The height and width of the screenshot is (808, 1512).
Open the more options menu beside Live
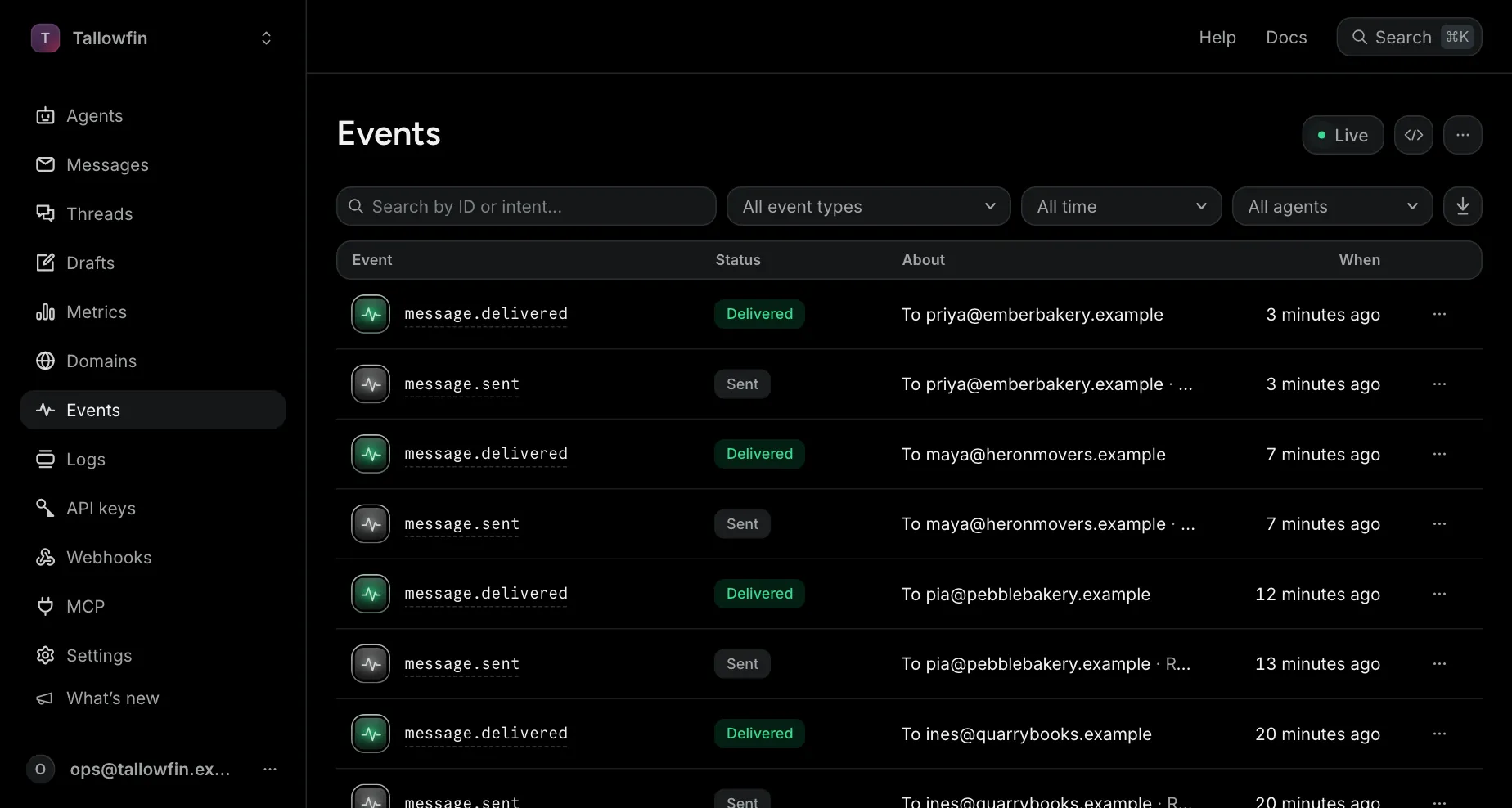[1463, 136]
